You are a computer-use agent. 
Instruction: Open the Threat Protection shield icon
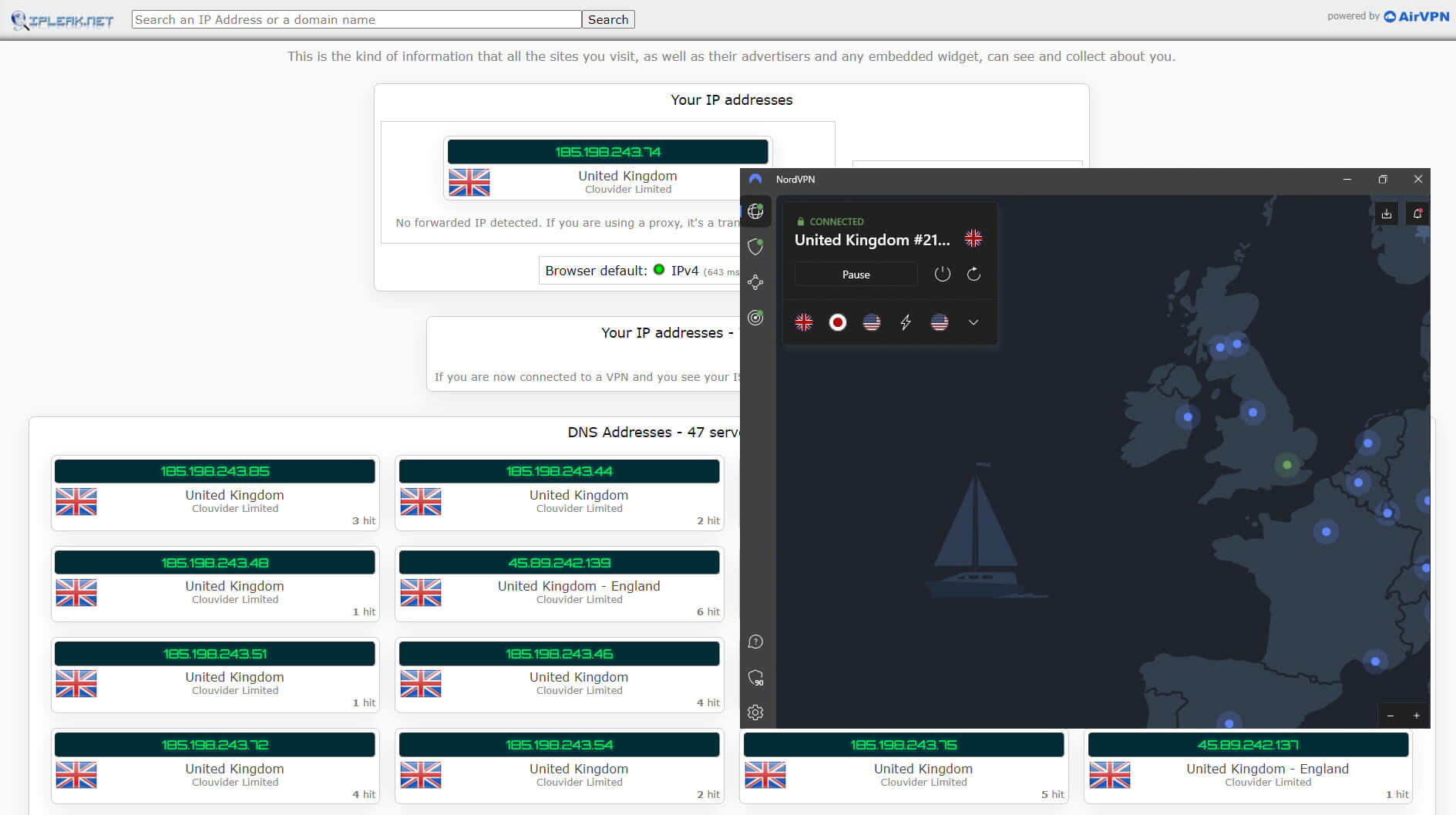pos(755,247)
